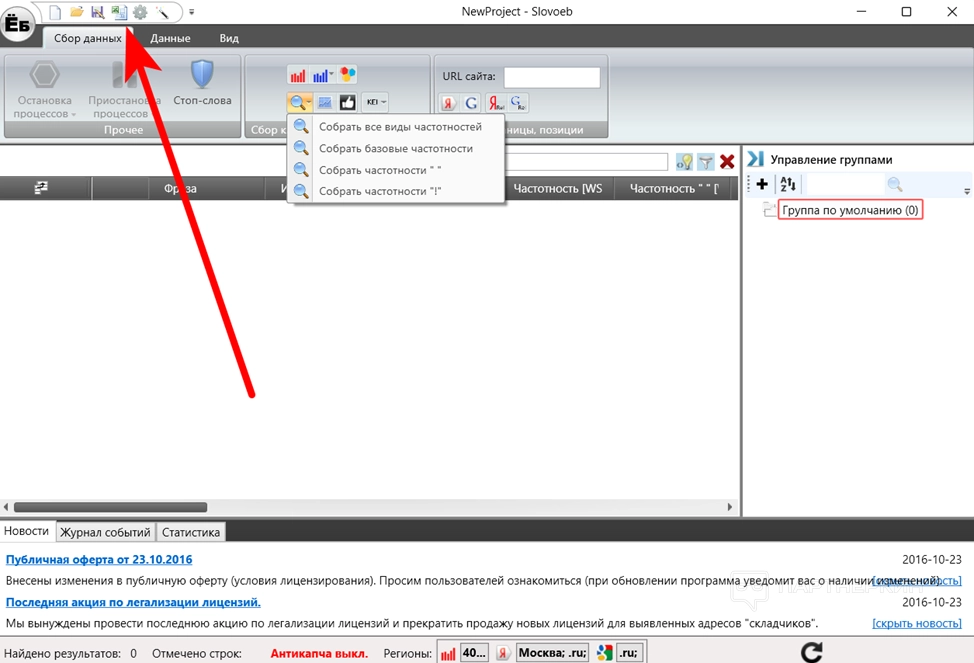
Task: Click the Google icon in status bar regions
Action: click(x=604, y=653)
